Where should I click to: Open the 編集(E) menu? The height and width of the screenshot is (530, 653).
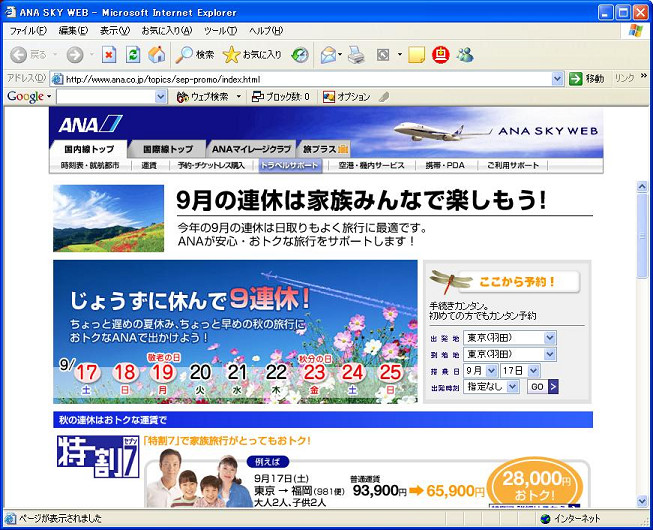point(73,31)
